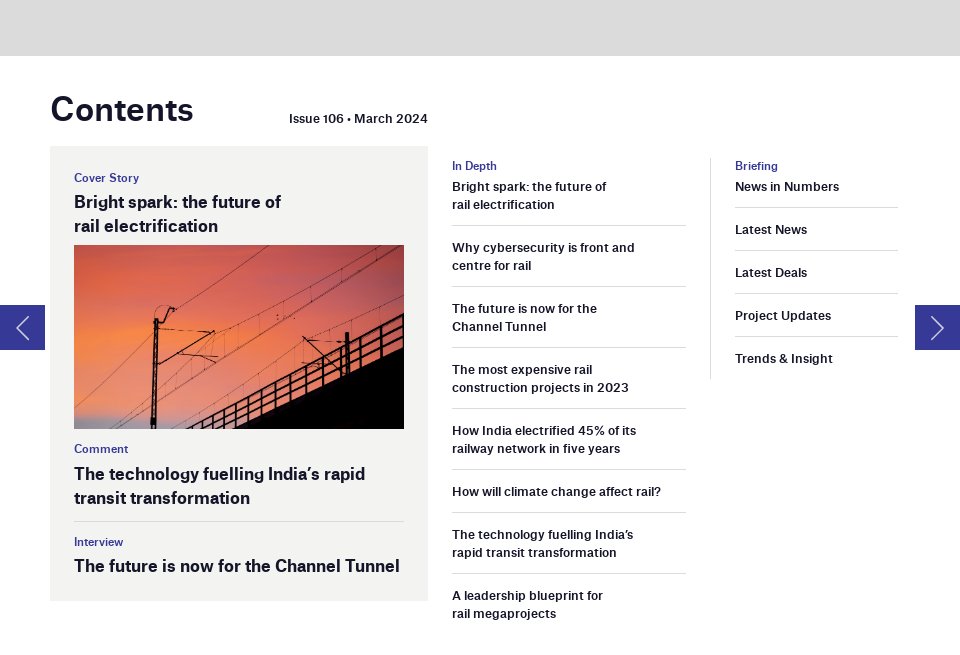This screenshot has width=960, height=655.
Task: Open the Project Updates section
Action: 782,316
